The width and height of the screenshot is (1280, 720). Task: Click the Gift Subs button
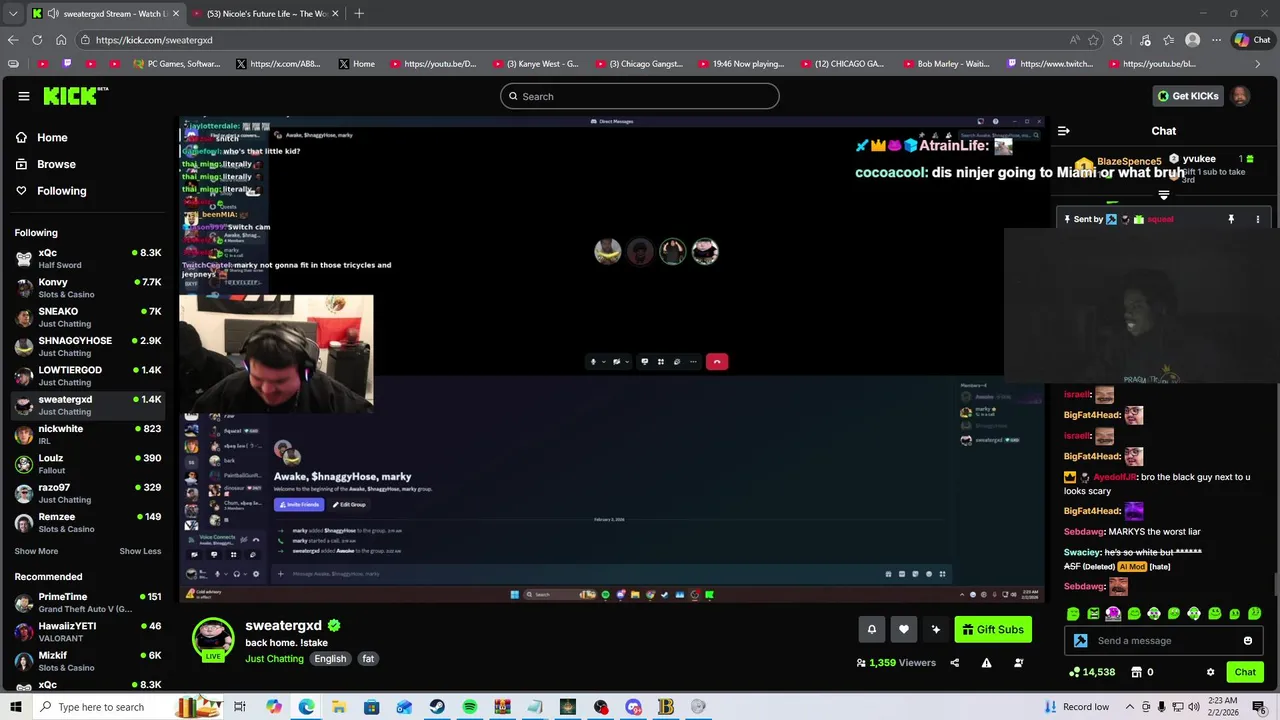pos(993,629)
